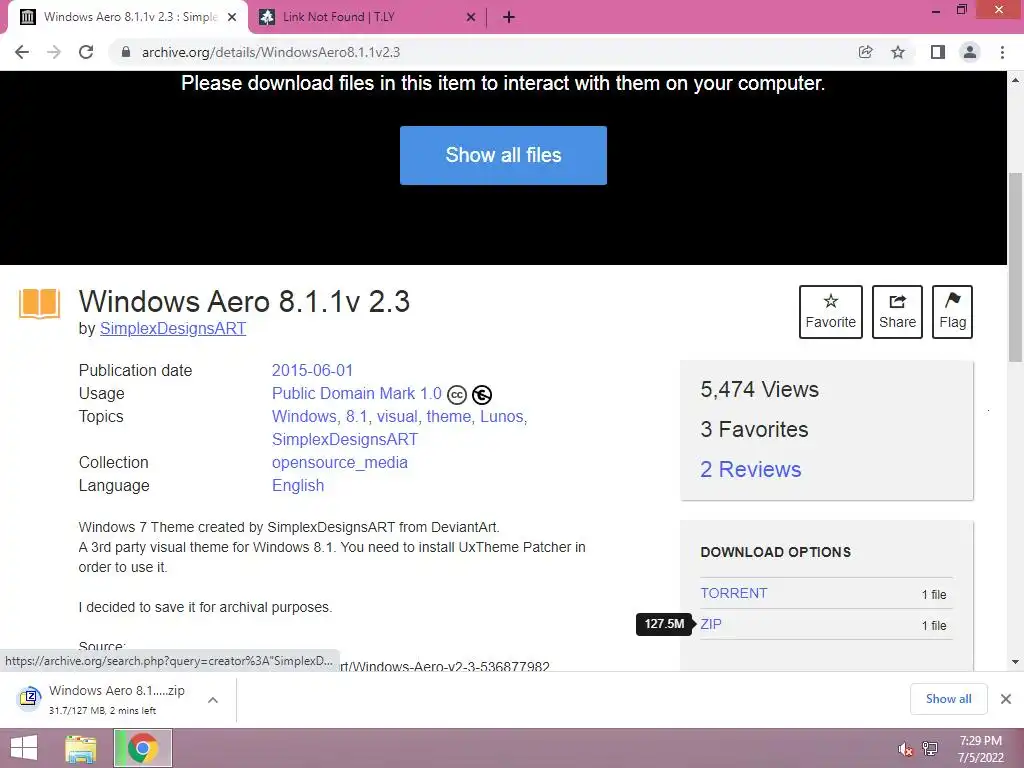The height and width of the screenshot is (768, 1024).
Task: Share this archive item
Action: 897,312
